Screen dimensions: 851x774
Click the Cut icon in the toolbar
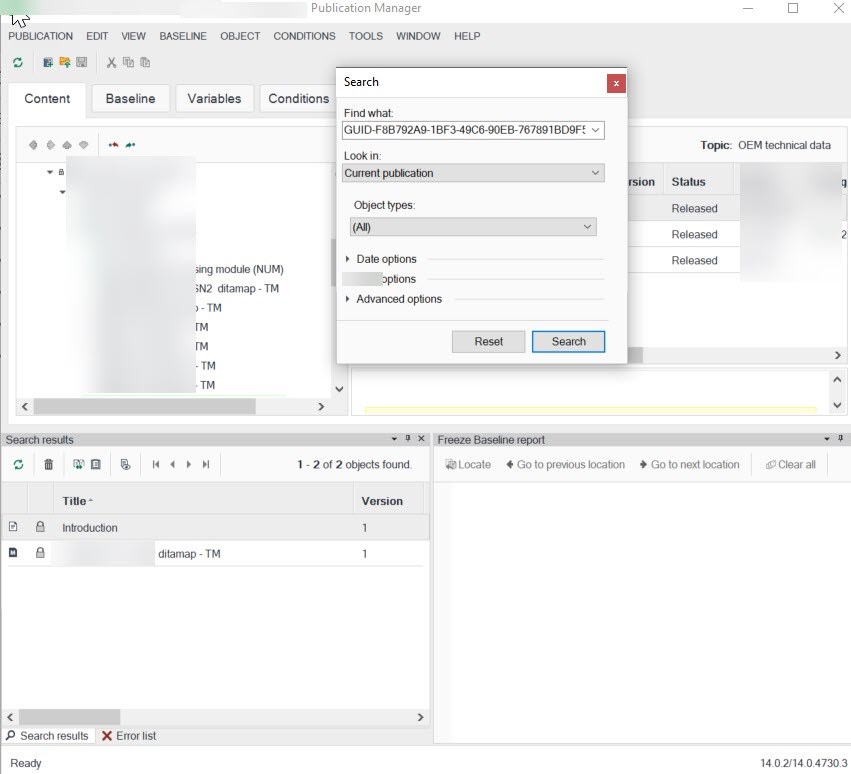[x=110, y=62]
